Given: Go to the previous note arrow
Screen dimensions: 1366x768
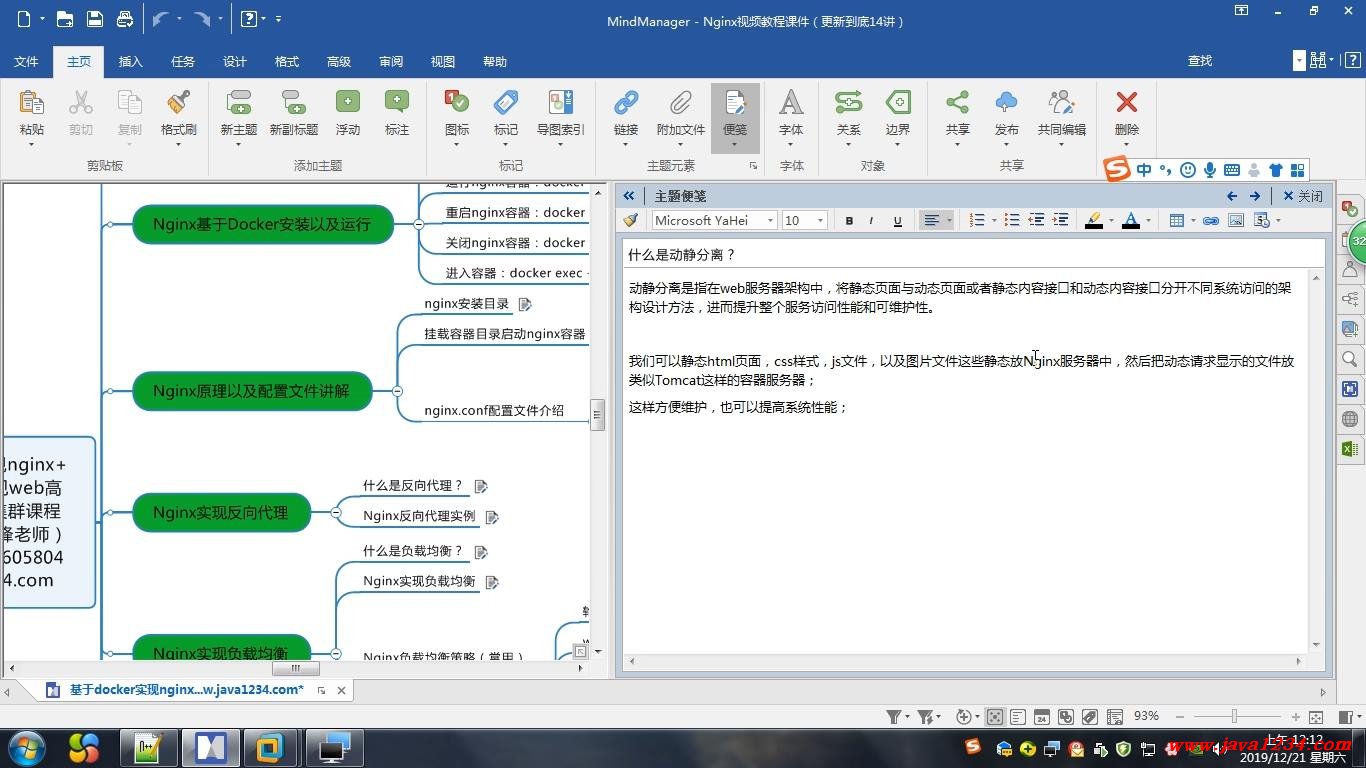Looking at the screenshot, I should pyautogui.click(x=1232, y=196).
